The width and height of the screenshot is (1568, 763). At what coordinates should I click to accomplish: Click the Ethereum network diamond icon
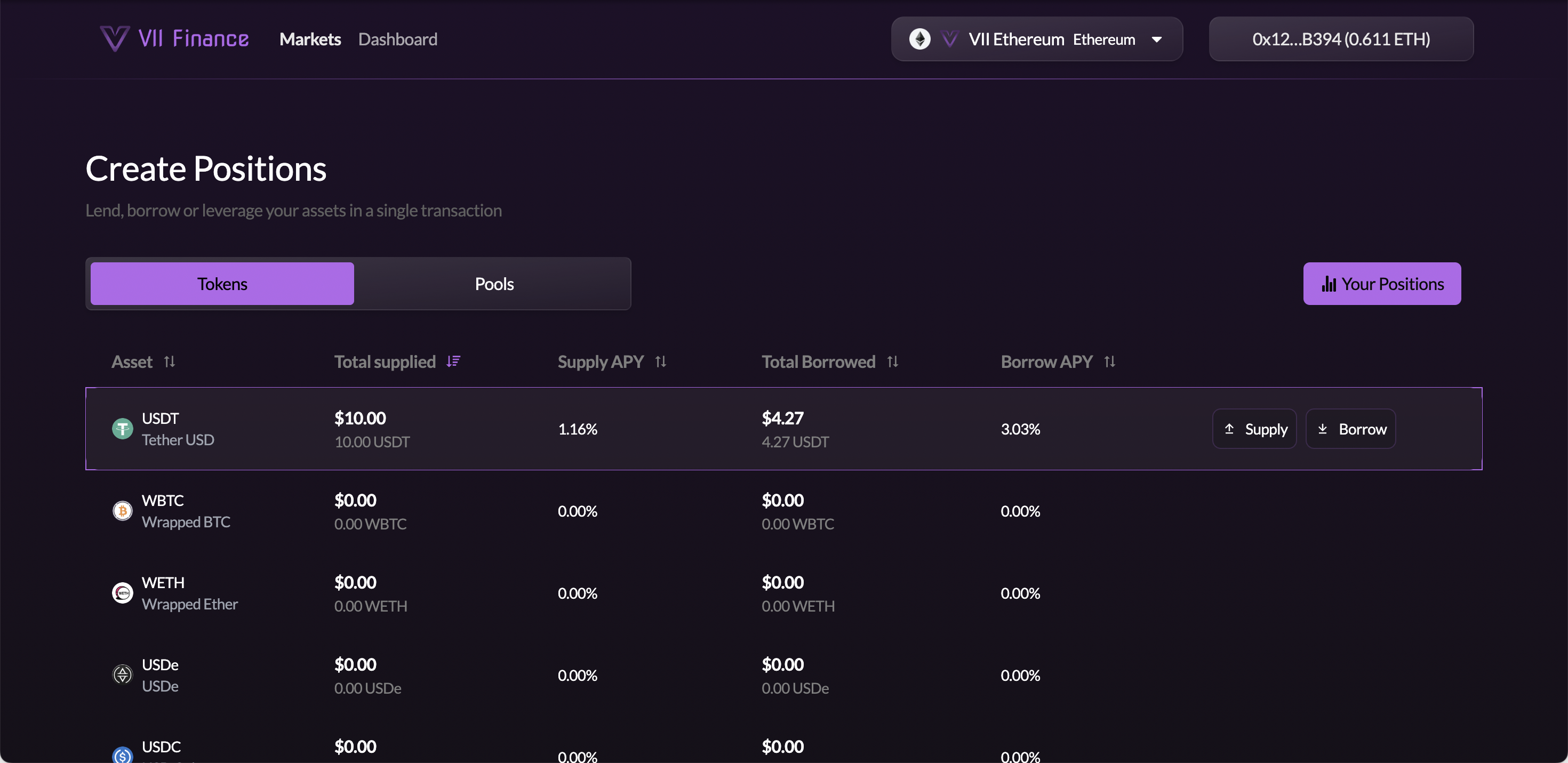(x=920, y=39)
